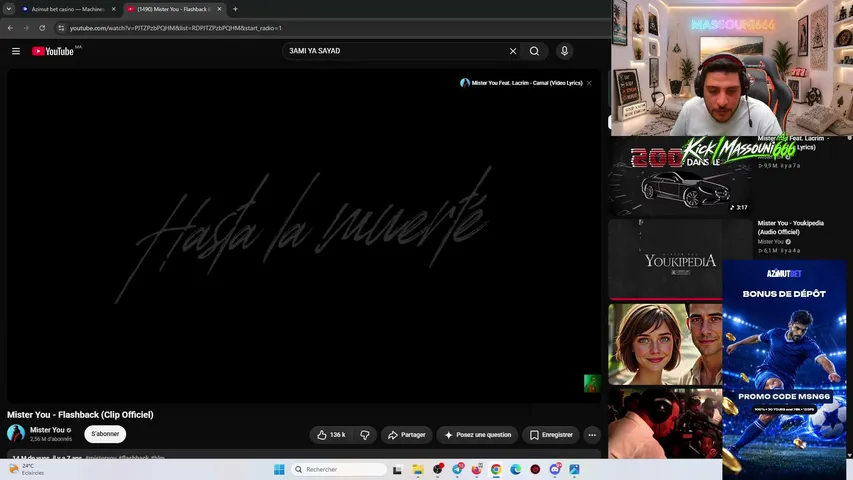Click the Partager share button
This screenshot has width=853, height=480.
pyautogui.click(x=406, y=435)
